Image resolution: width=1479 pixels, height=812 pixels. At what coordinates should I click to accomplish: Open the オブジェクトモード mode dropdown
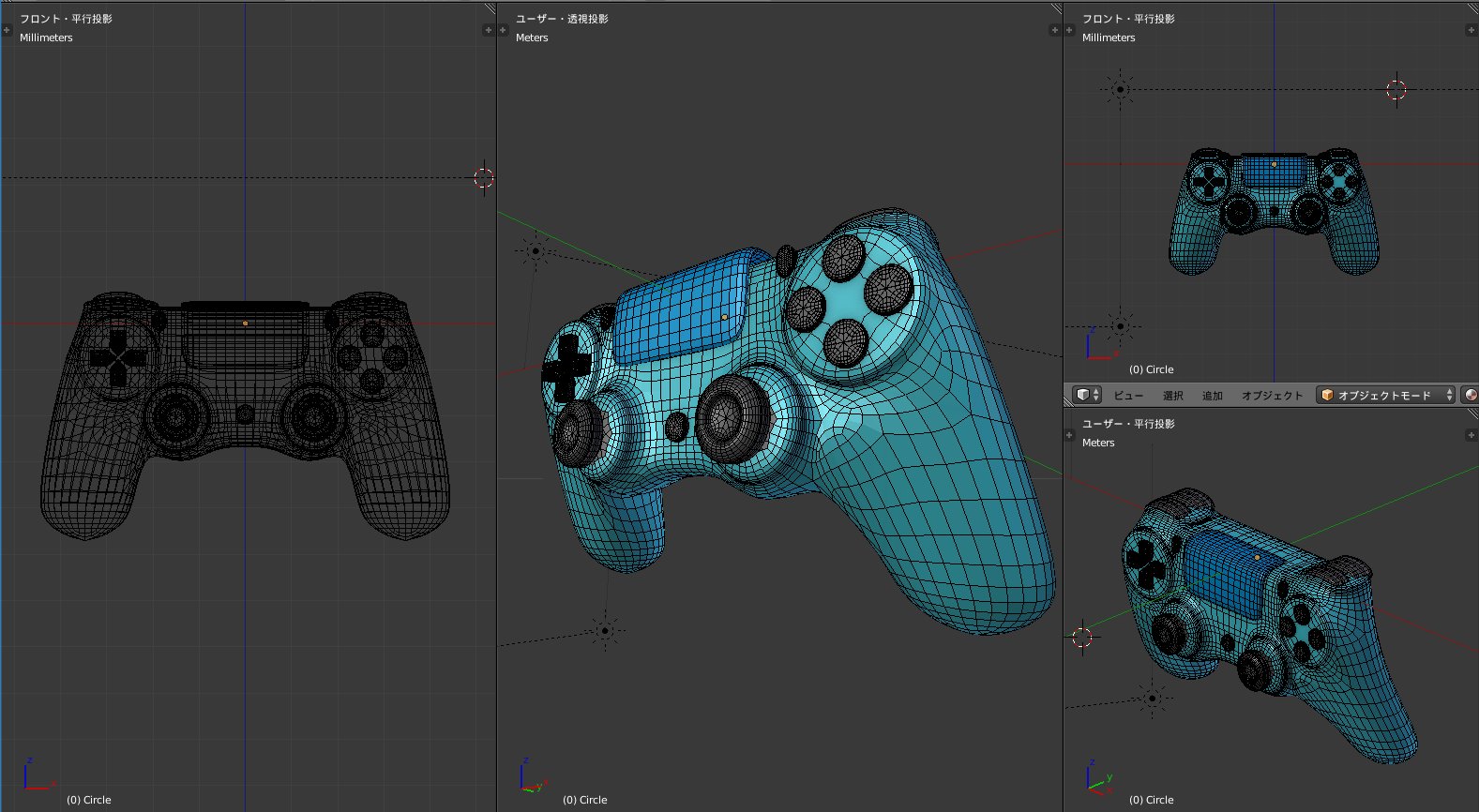[1385, 395]
